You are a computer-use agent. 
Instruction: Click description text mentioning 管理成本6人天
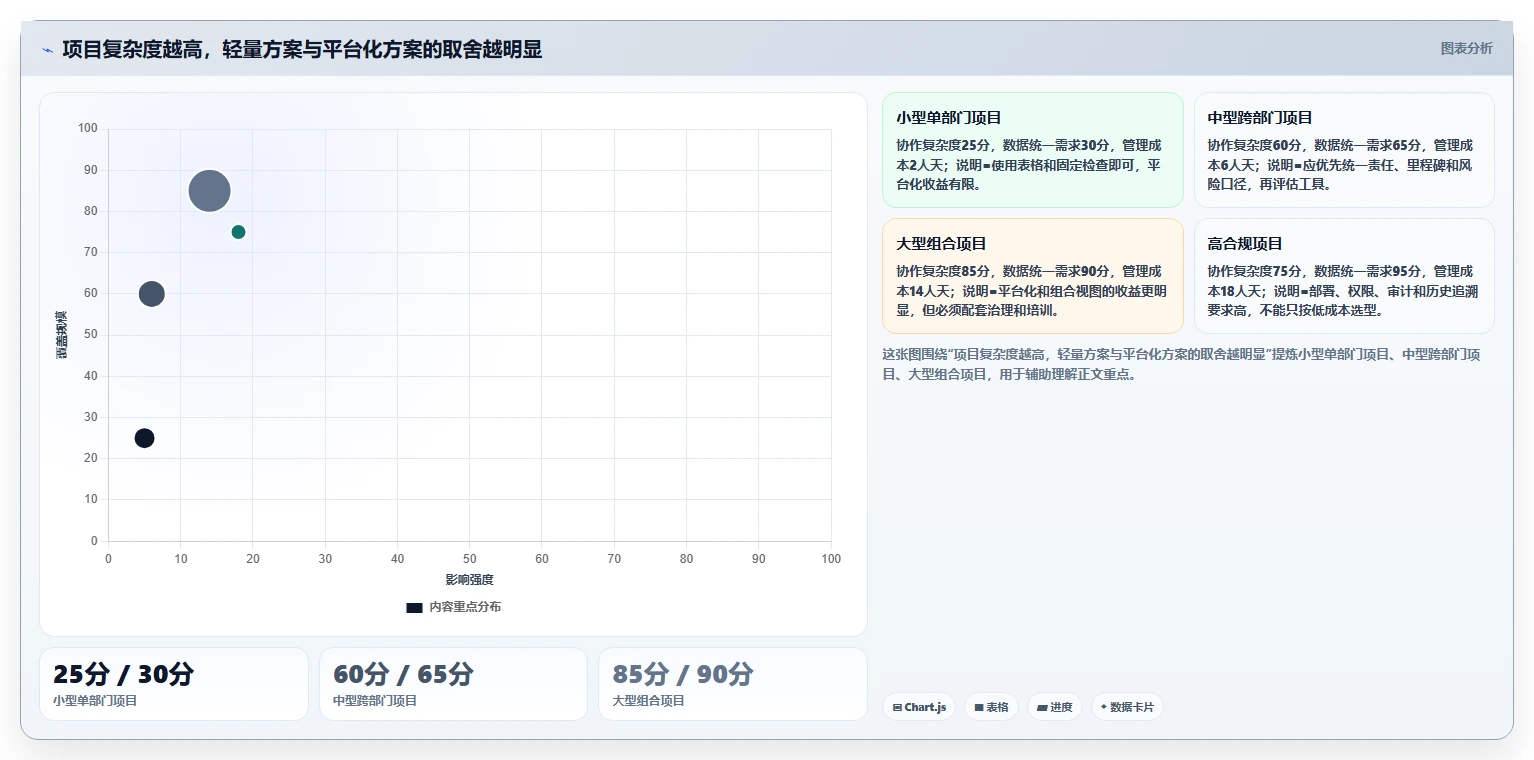[1341, 165]
